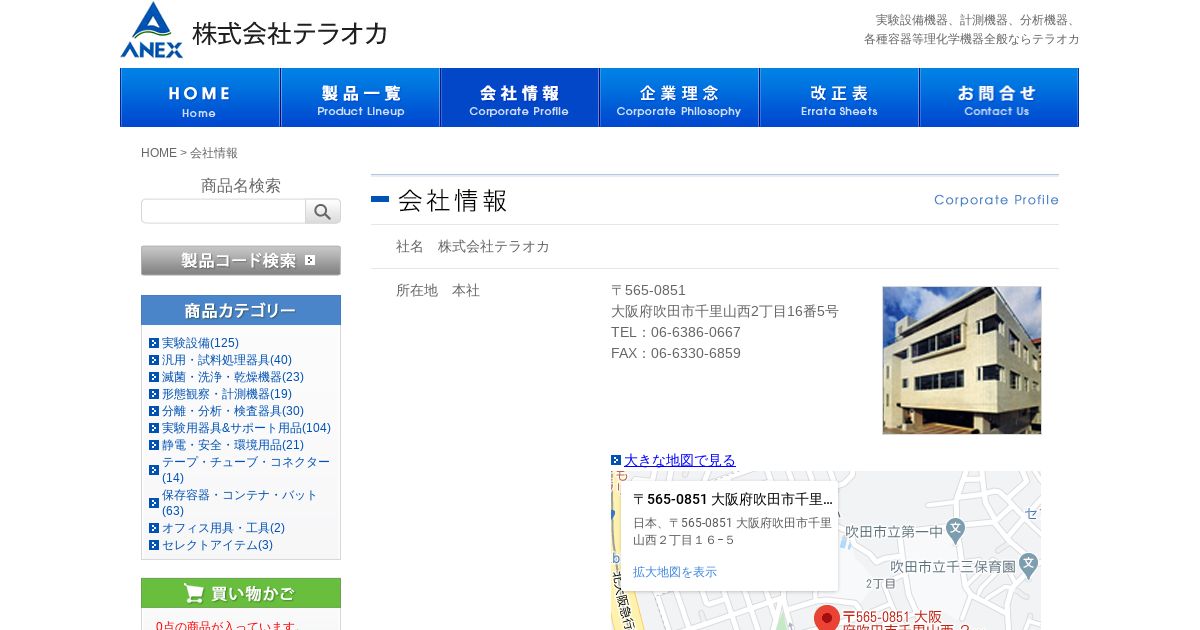This screenshot has width=1200, height=630.
Task: Click 大きな地図で見る link
Action: pyautogui.click(x=680, y=460)
